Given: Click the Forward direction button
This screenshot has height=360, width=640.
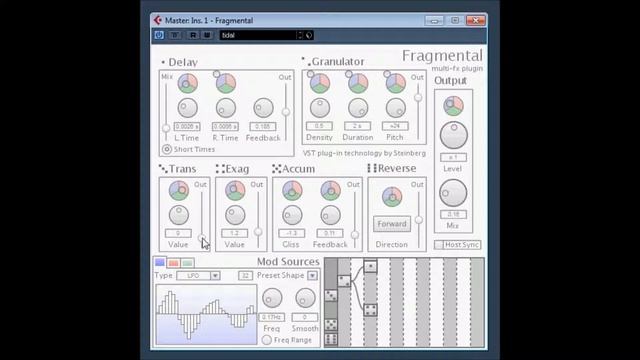Looking at the screenshot, I should [x=392, y=224].
